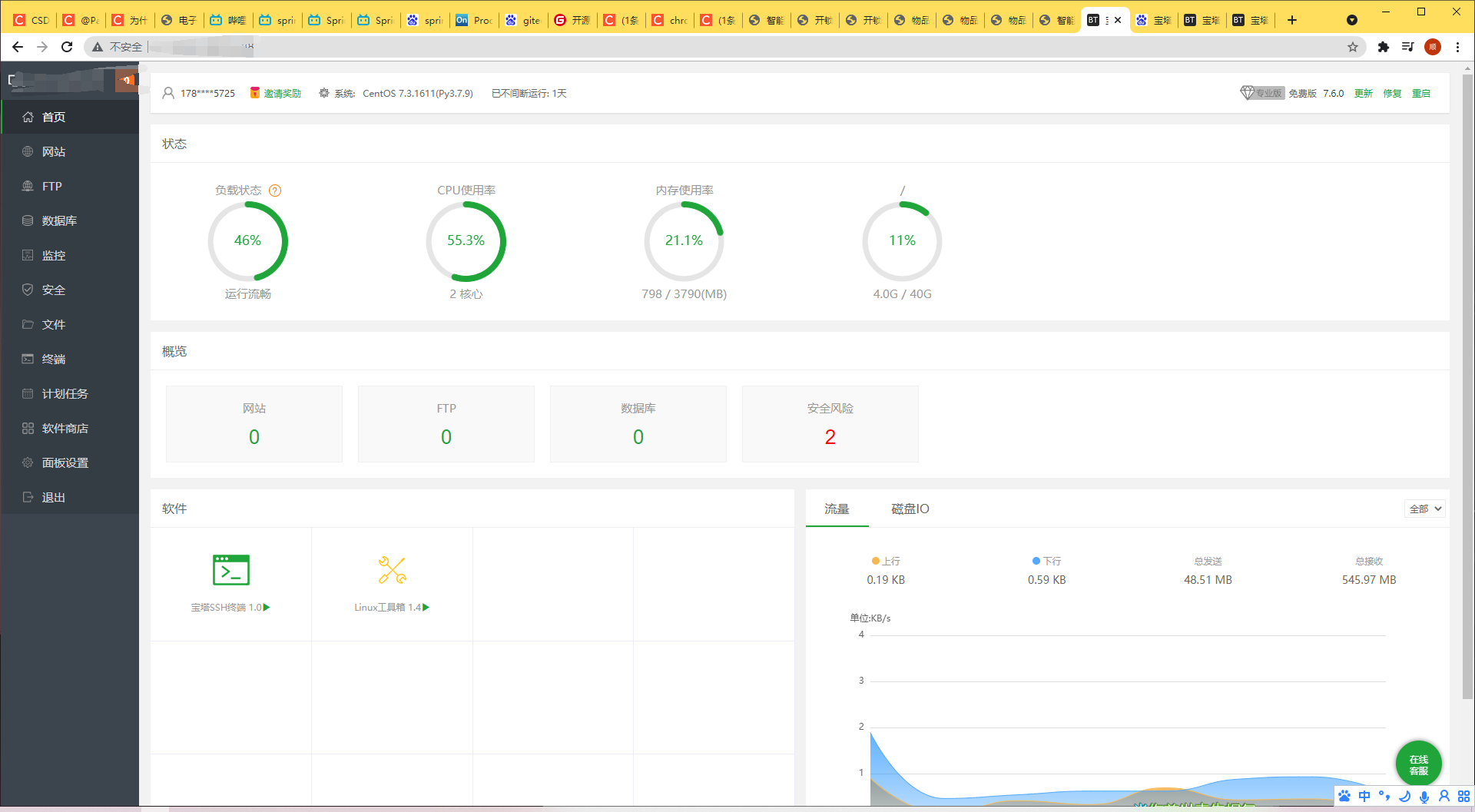Screen dimensions: 1475x812
Task: Reload the page with the refresh icon
Action: click(x=67, y=47)
